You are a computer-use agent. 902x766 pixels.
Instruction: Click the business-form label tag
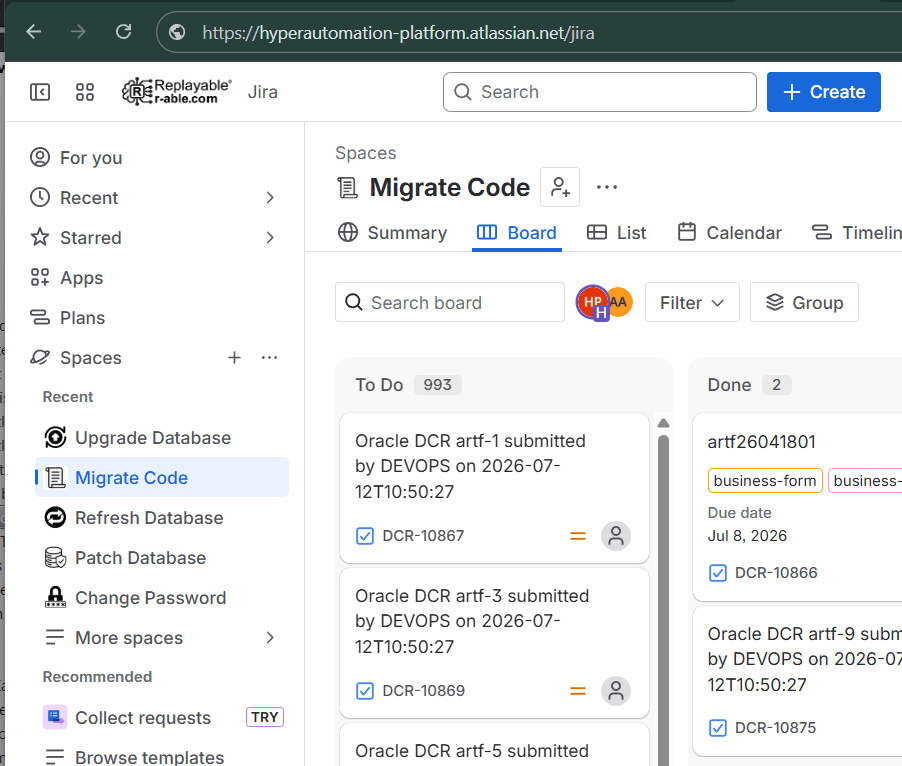765,481
